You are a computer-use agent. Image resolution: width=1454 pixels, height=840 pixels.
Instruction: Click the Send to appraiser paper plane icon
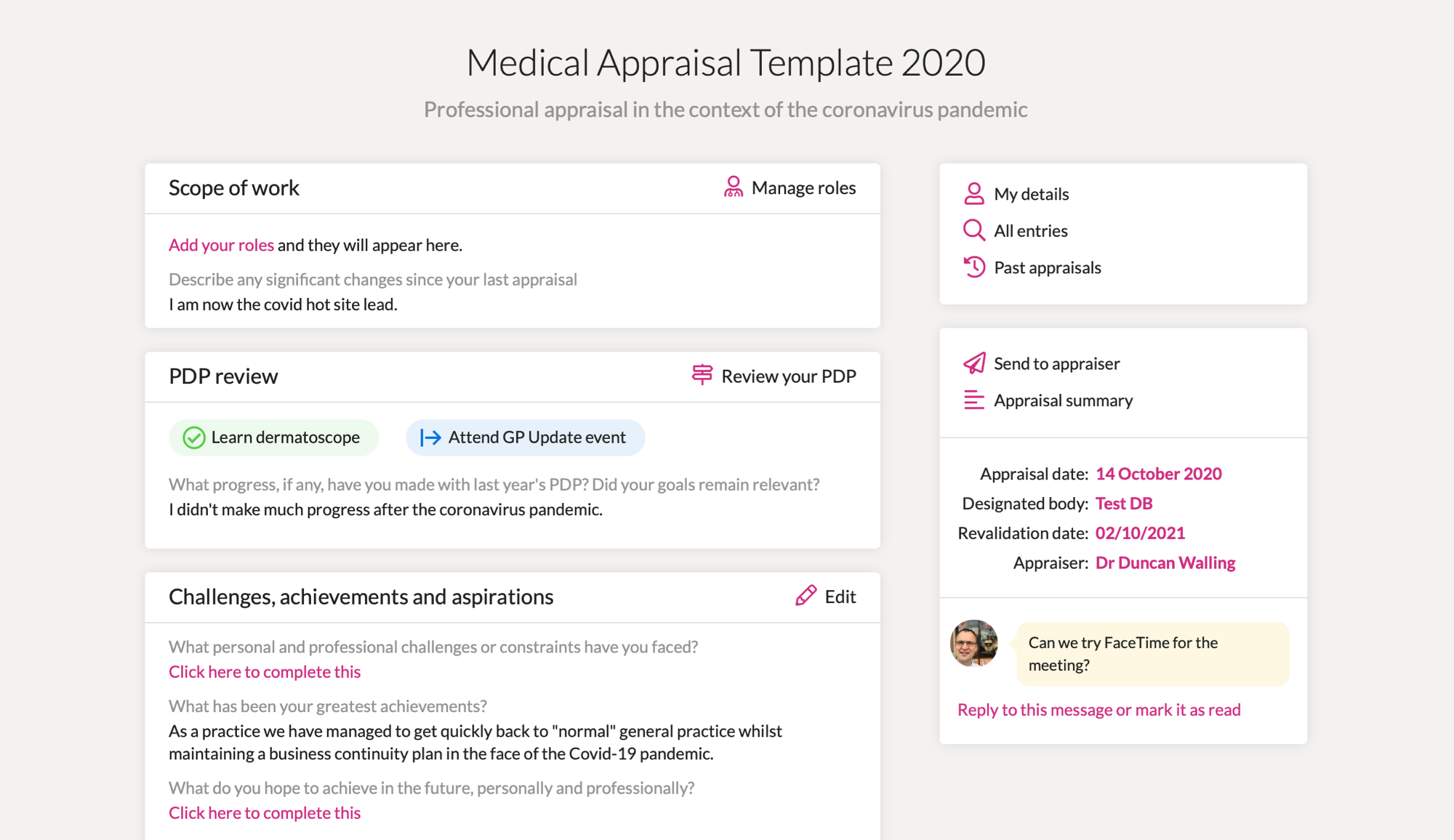[974, 363]
